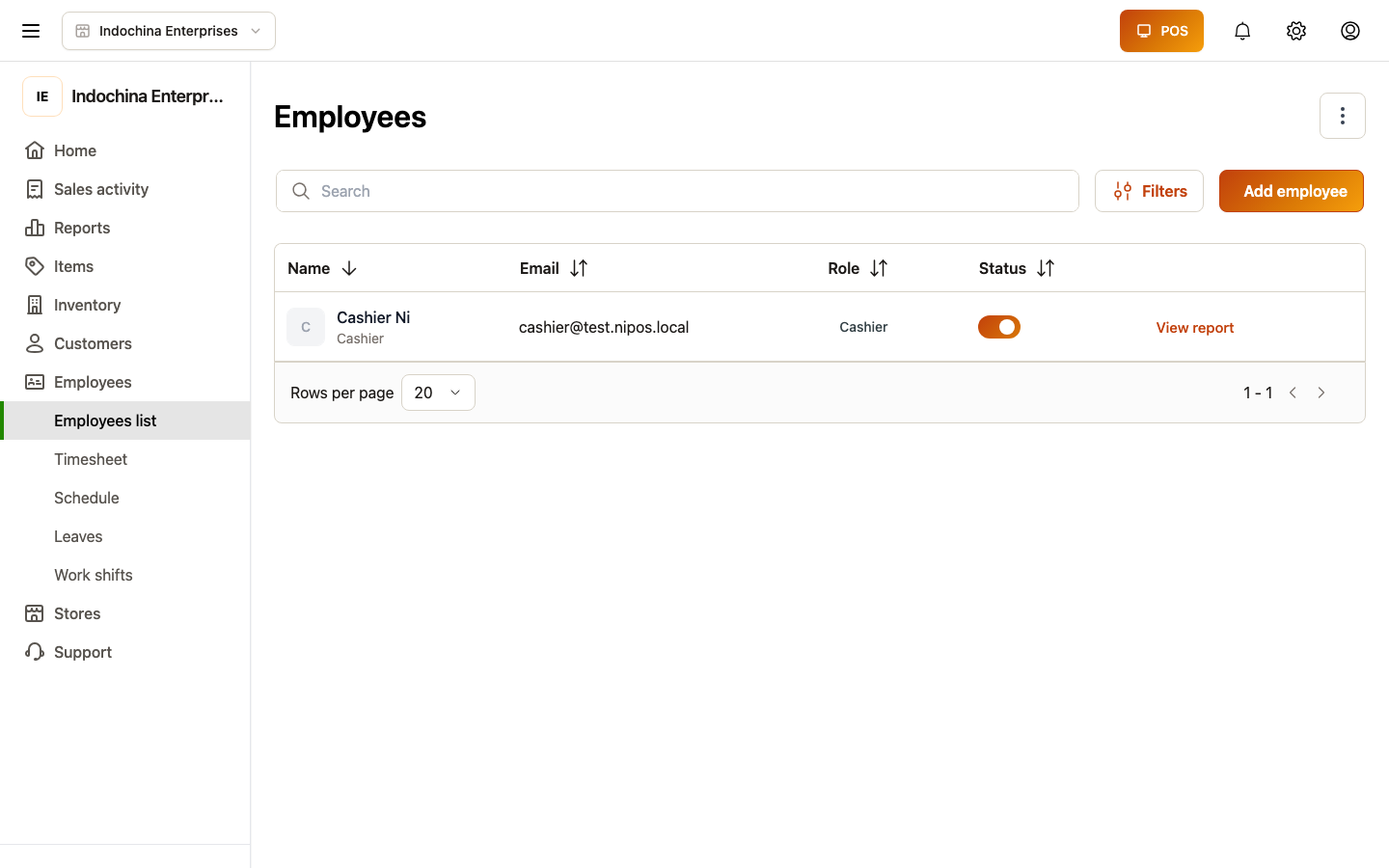Open Stores in sidebar

(125, 613)
